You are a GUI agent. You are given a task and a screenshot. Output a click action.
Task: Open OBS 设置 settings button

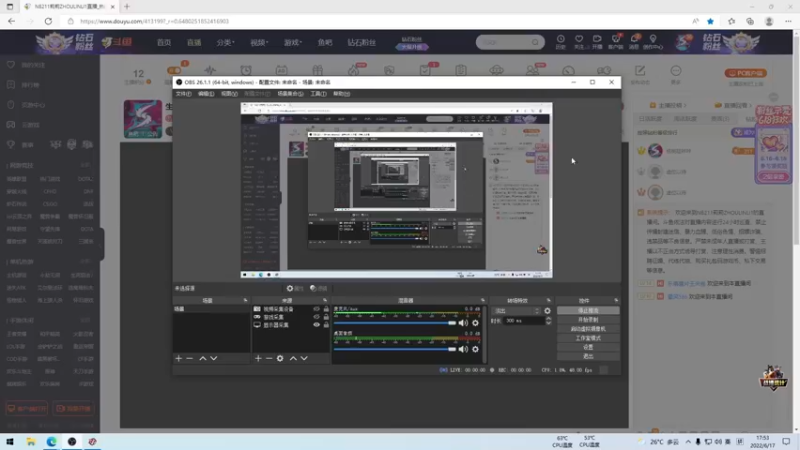point(588,347)
